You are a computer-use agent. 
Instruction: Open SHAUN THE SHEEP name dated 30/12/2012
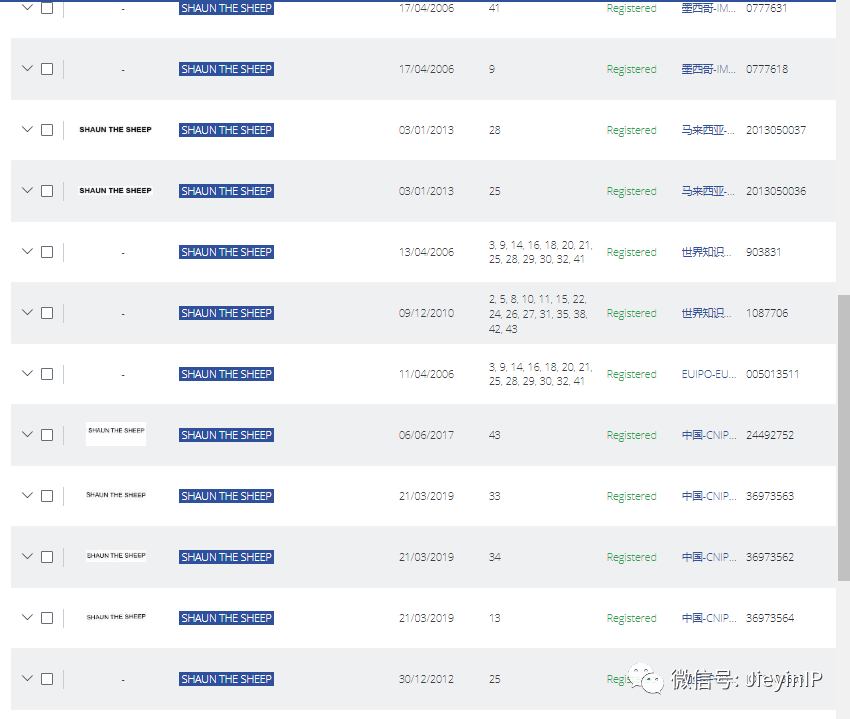point(226,679)
